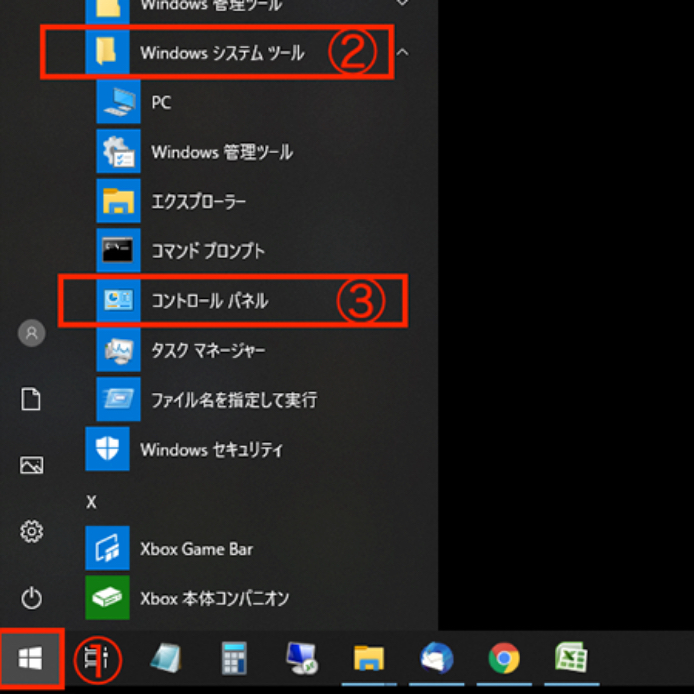Open Pictures from Start sidebar

point(31,465)
